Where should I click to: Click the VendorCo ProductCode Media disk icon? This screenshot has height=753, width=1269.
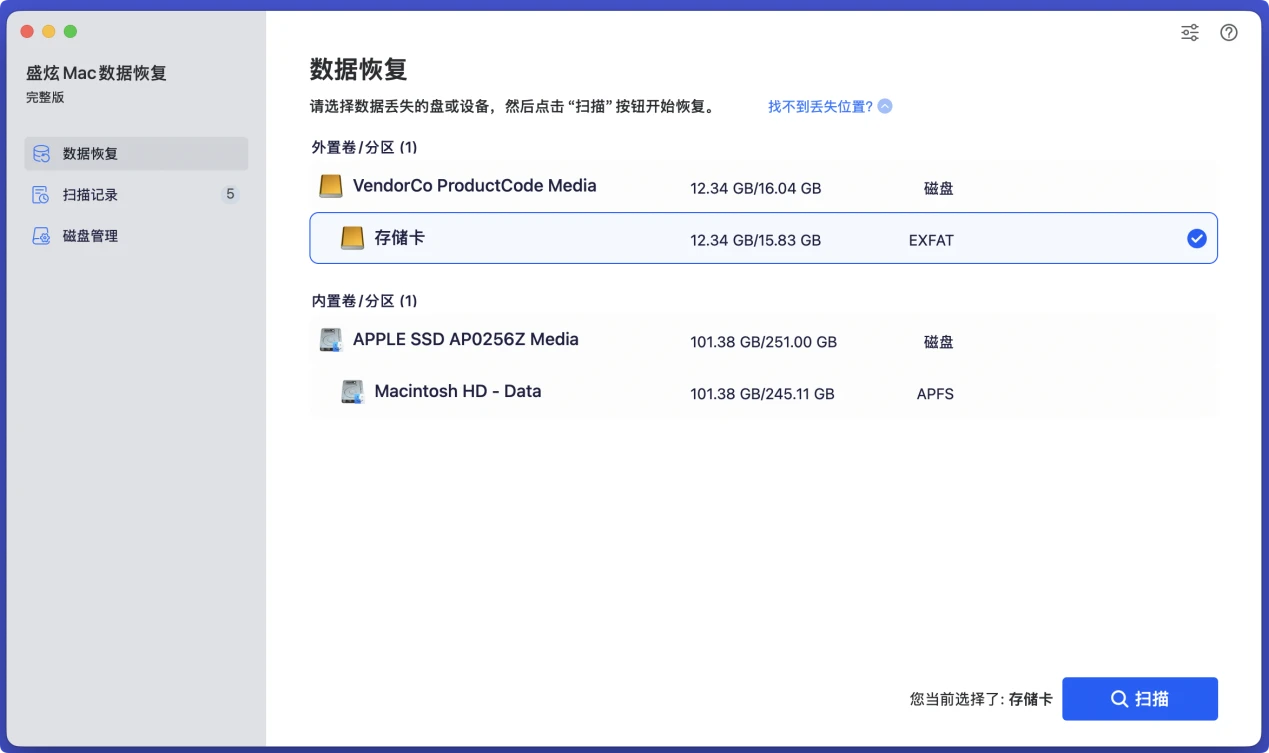(330, 185)
